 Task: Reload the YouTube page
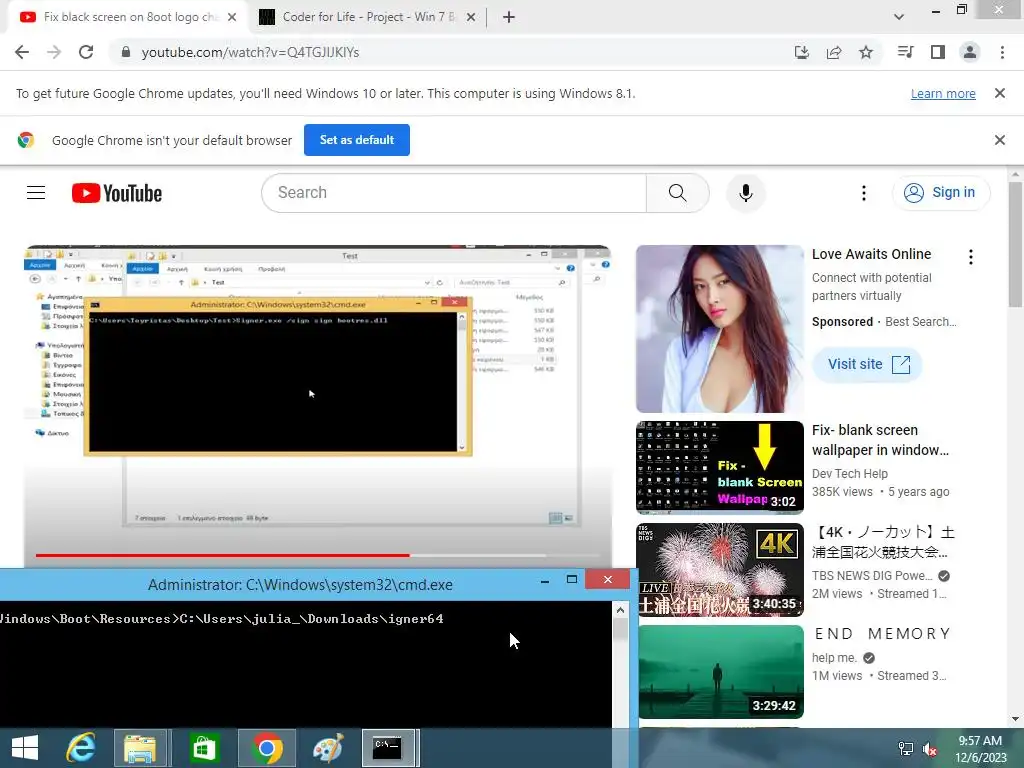click(86, 52)
